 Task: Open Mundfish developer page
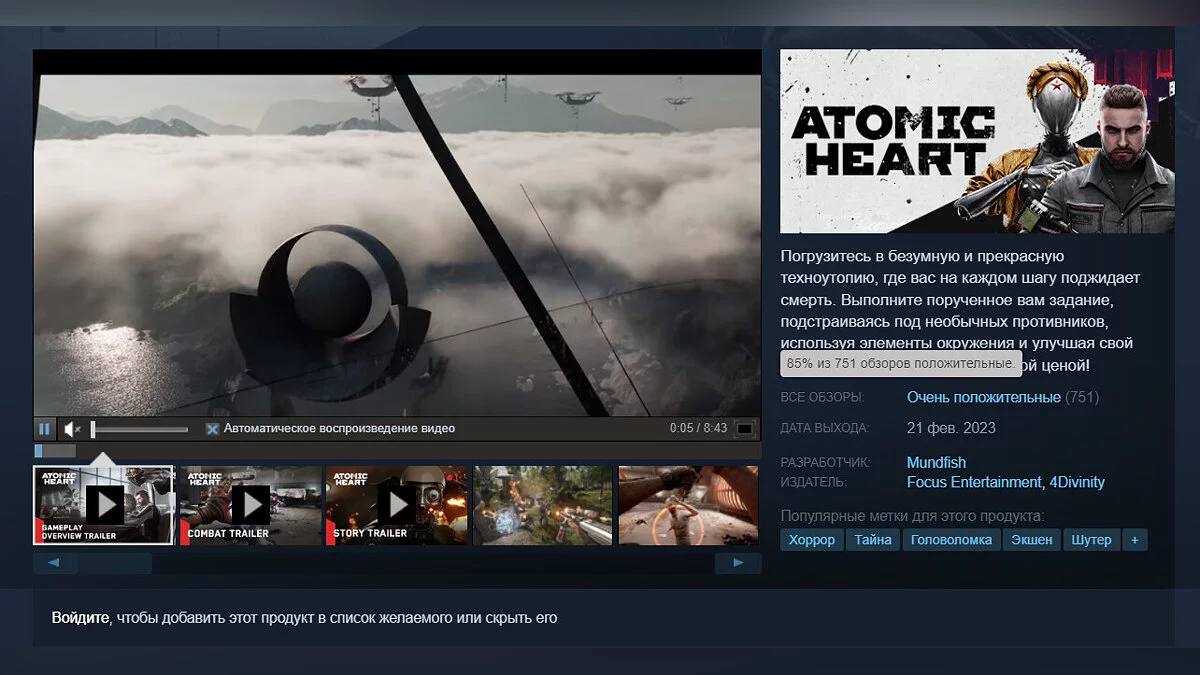tap(936, 463)
